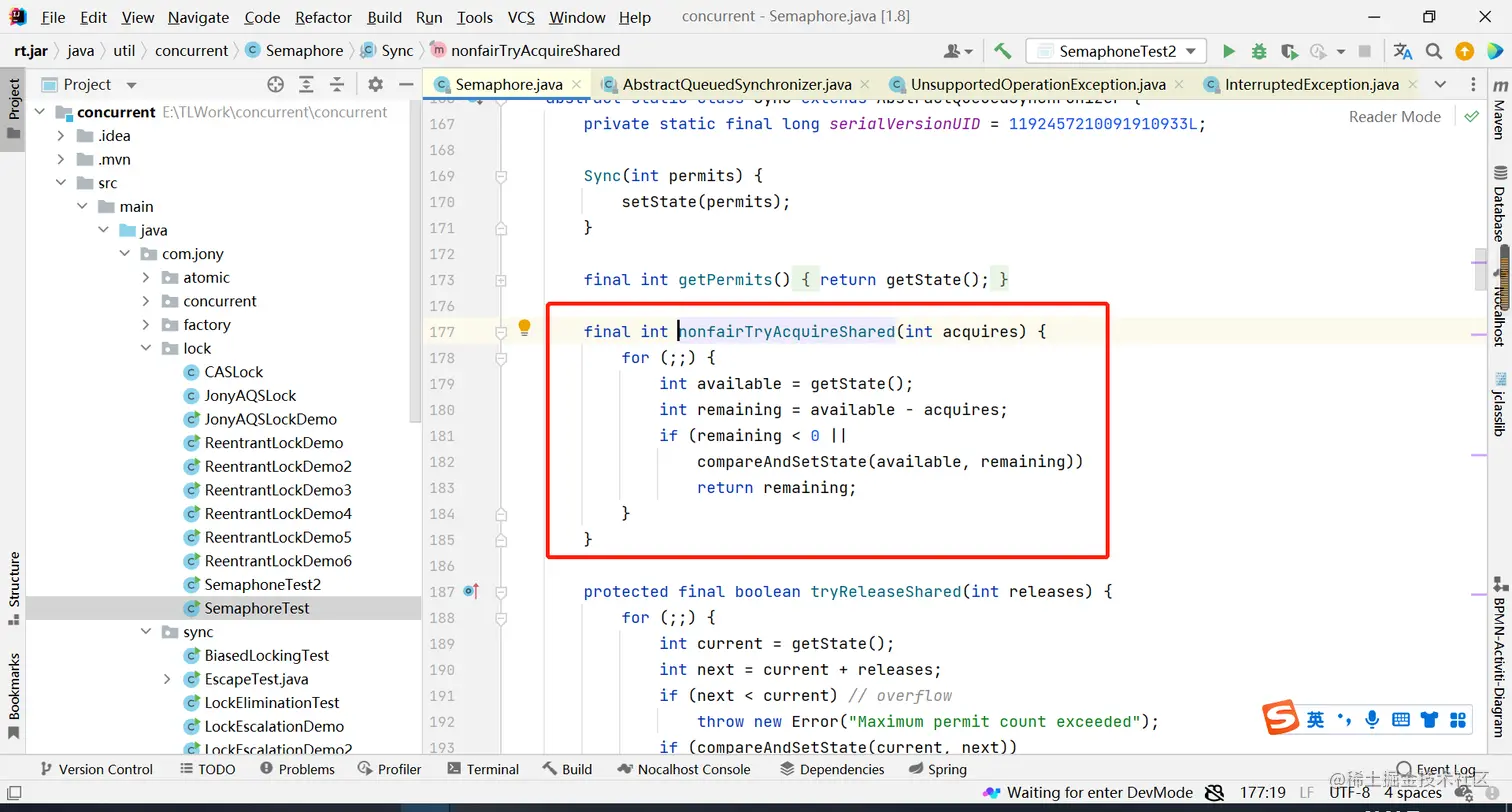Open the SemaphoneTest2 run configuration dropdown
This screenshot has width=1512, height=812.
click(1117, 51)
